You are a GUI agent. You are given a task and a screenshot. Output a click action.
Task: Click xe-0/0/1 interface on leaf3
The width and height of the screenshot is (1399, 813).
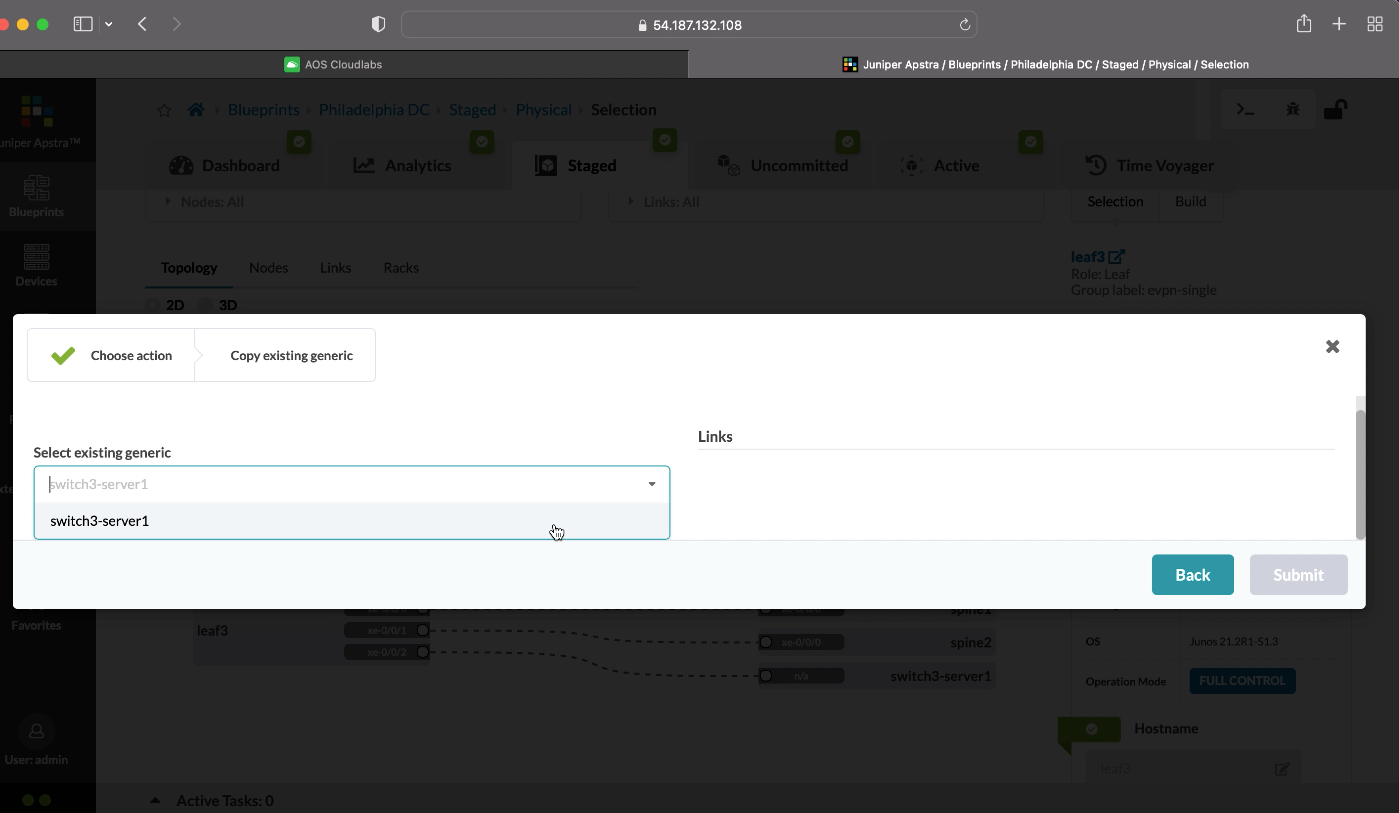[x=386, y=630]
